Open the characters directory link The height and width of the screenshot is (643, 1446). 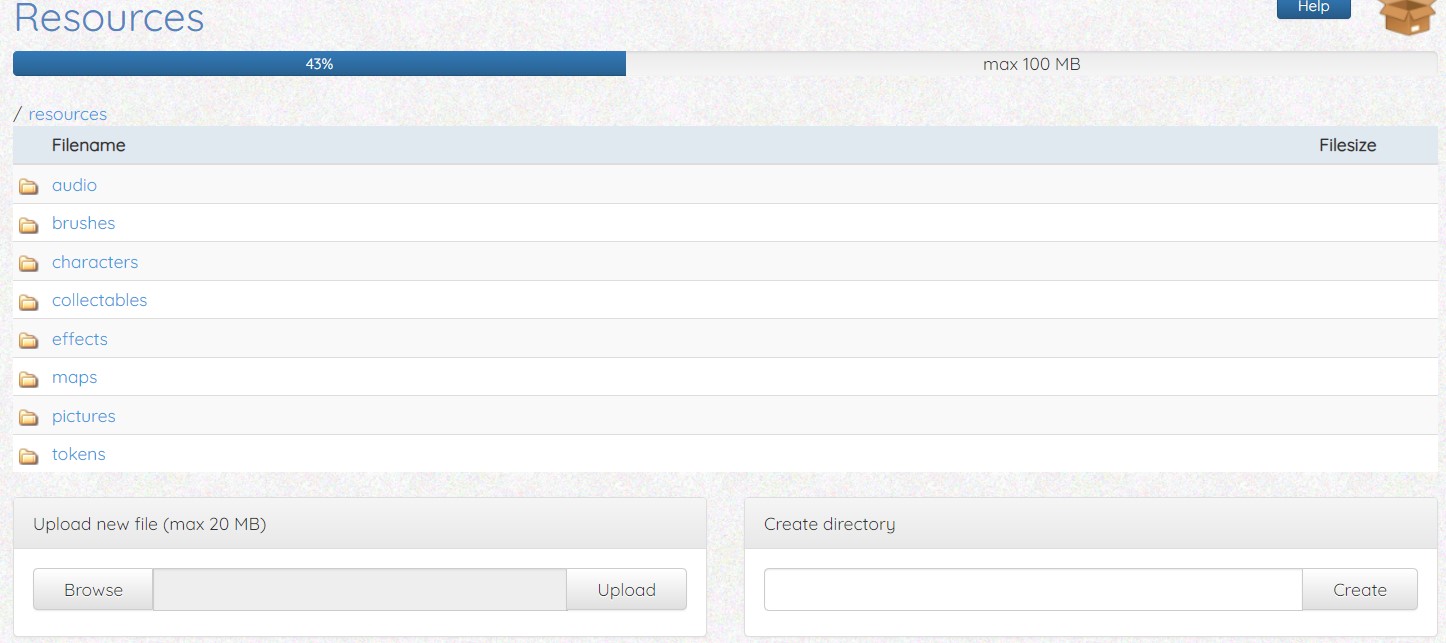pyautogui.click(x=95, y=262)
